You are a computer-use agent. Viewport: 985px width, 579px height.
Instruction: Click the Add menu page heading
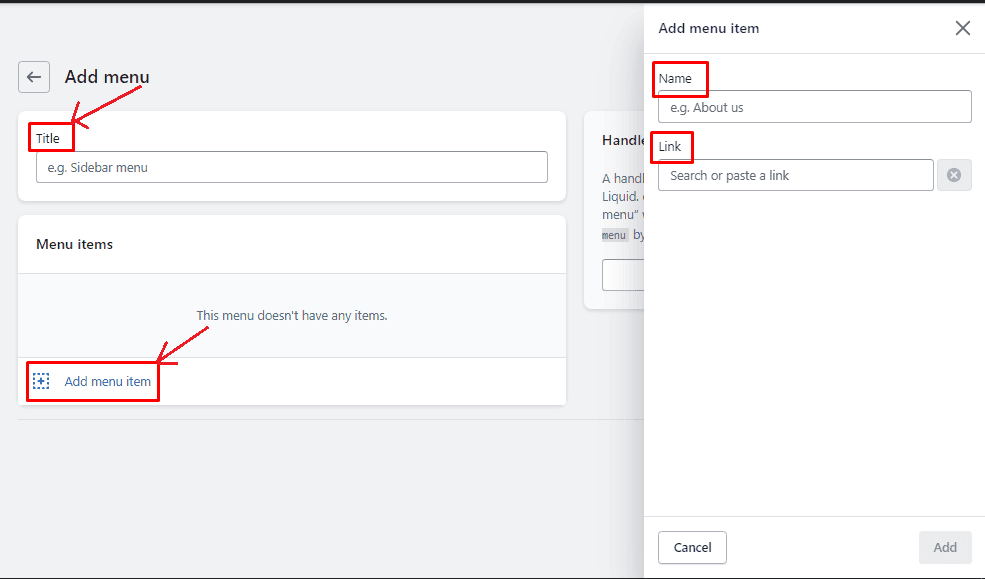click(107, 77)
